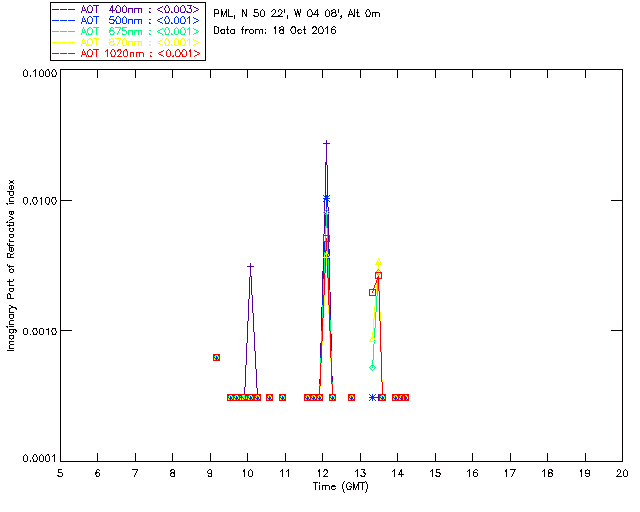Select the red square marker on the 12 GMT peak
This screenshot has height=512, width=640.
tap(326, 238)
